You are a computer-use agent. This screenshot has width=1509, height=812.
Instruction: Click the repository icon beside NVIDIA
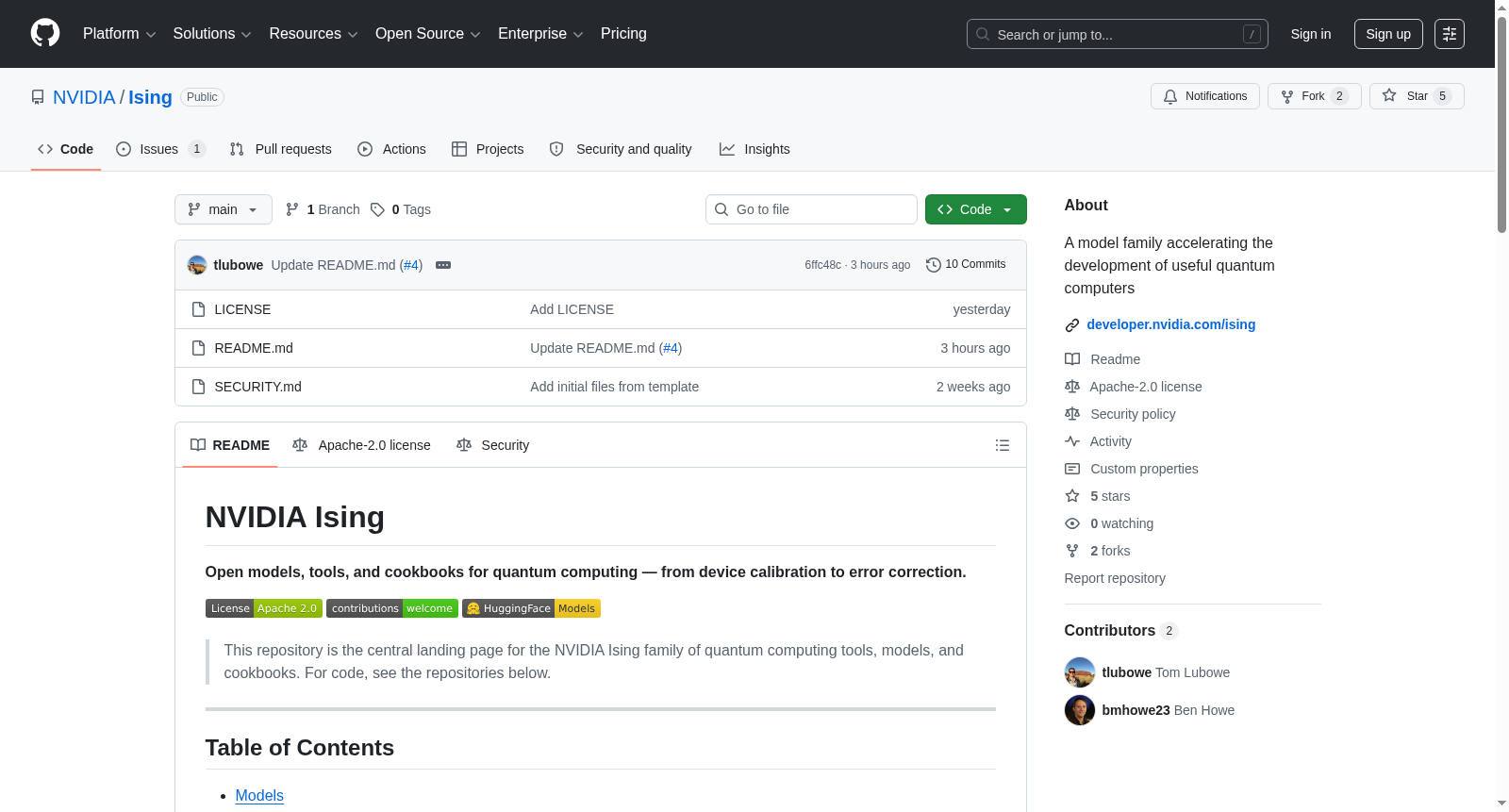coord(38,97)
